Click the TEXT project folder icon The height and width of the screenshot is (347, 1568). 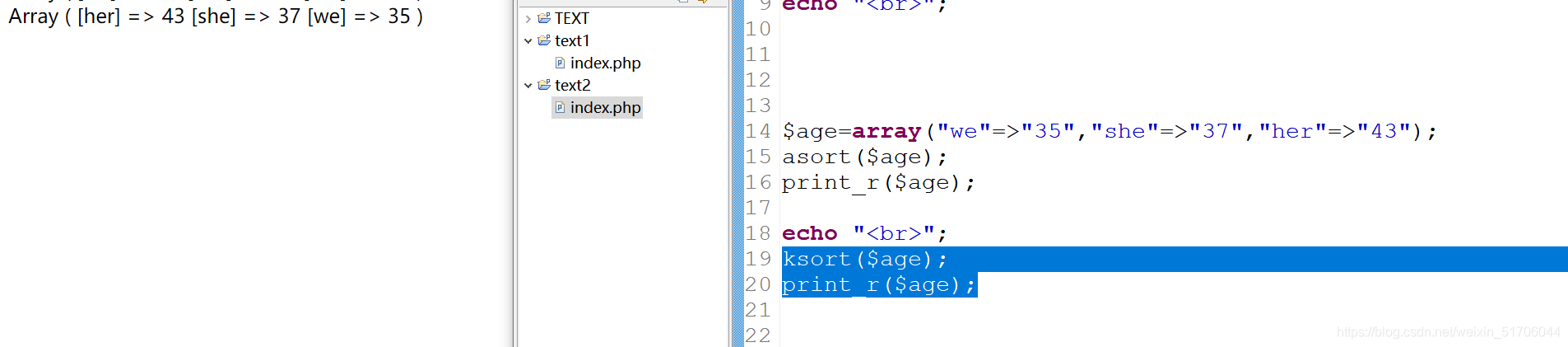(x=544, y=18)
